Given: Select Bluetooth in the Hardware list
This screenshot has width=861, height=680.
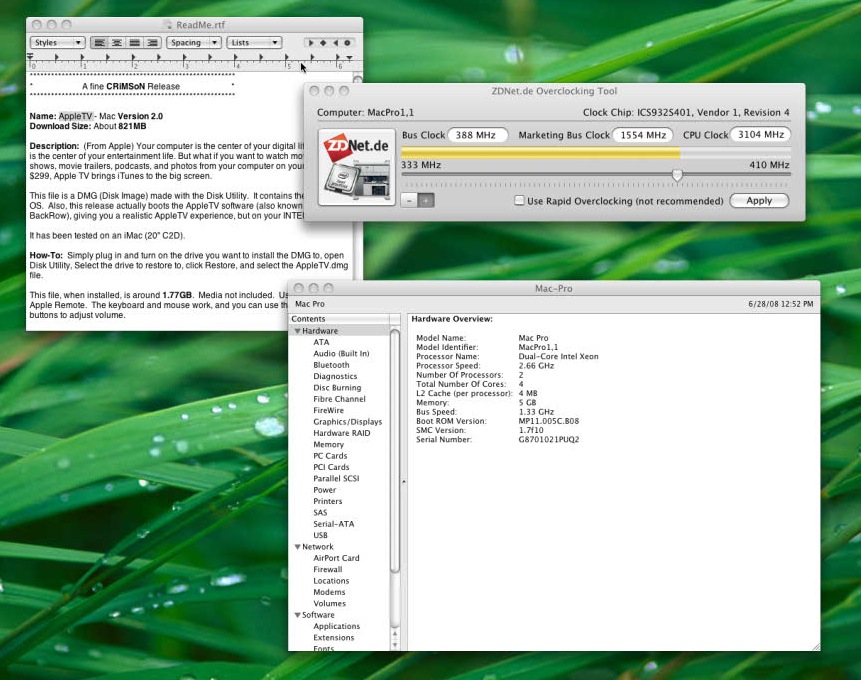Looking at the screenshot, I should click(x=331, y=365).
